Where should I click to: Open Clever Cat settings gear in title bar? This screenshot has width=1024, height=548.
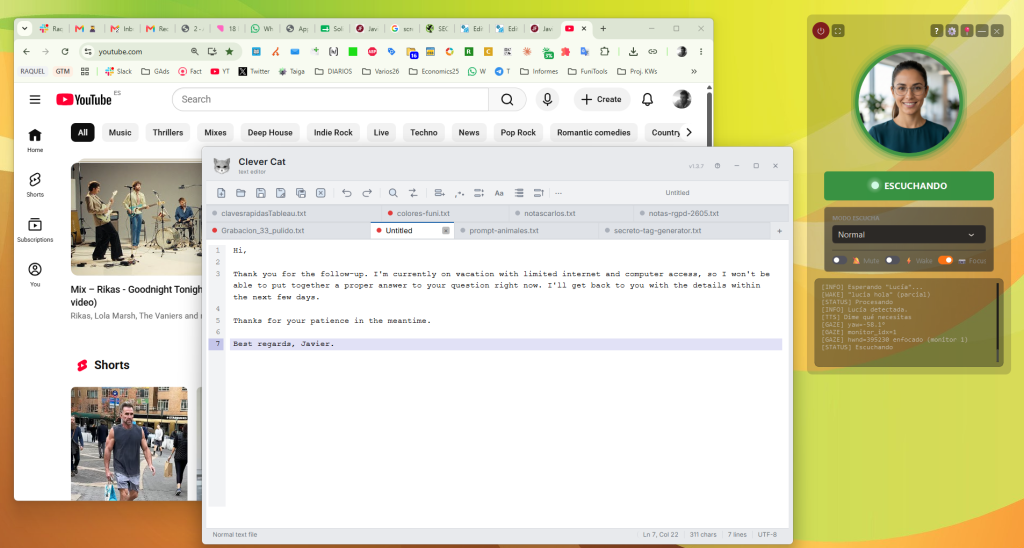[x=717, y=166]
